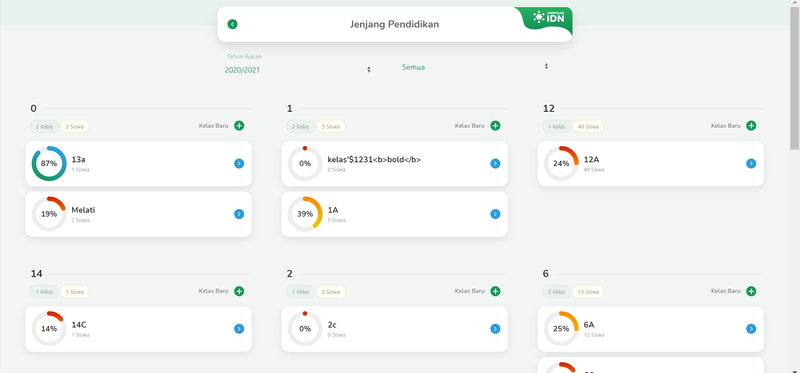Add new class in level 6

(751, 291)
